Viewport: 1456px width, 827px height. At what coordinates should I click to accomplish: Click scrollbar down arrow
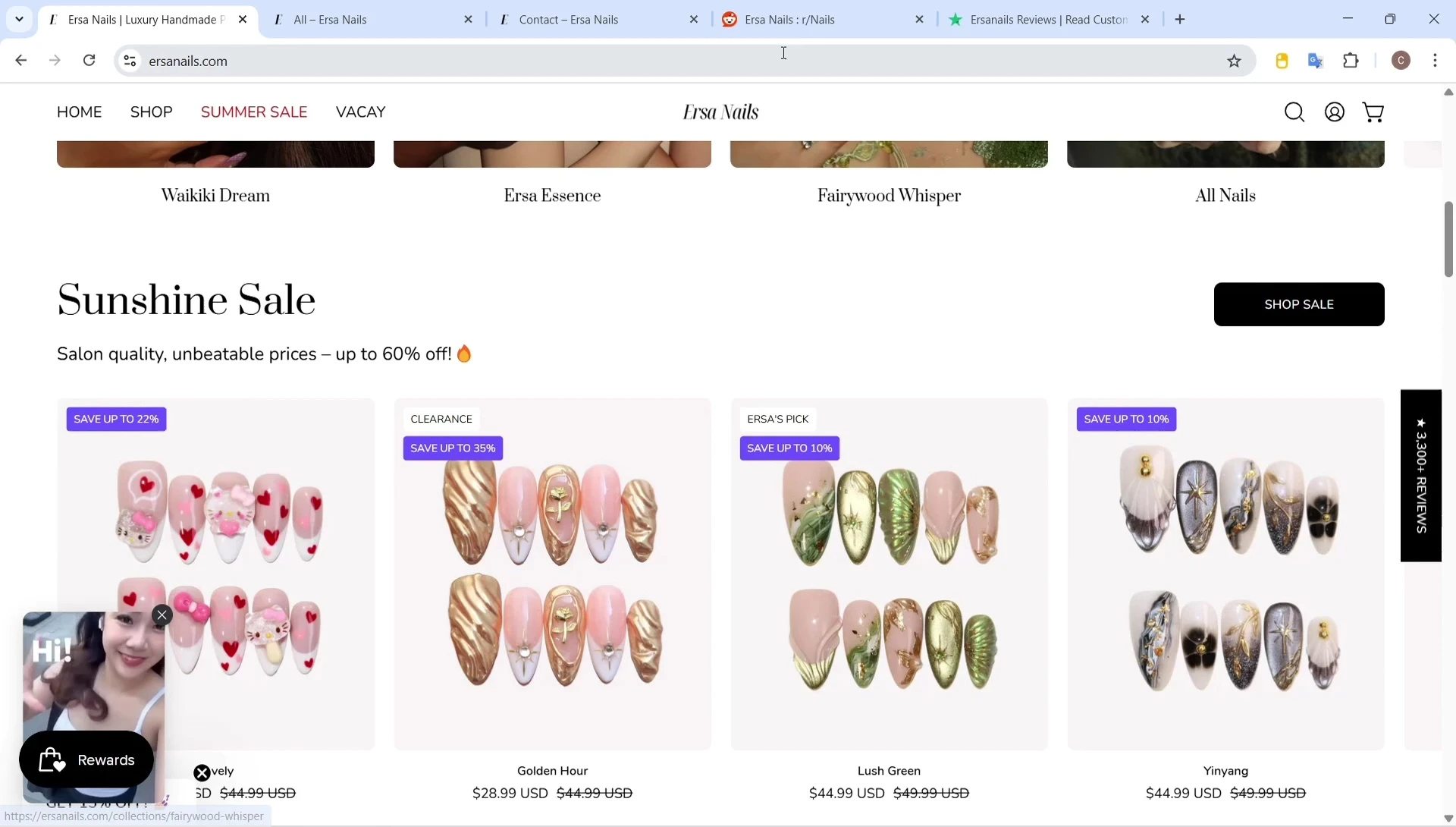click(1448, 819)
